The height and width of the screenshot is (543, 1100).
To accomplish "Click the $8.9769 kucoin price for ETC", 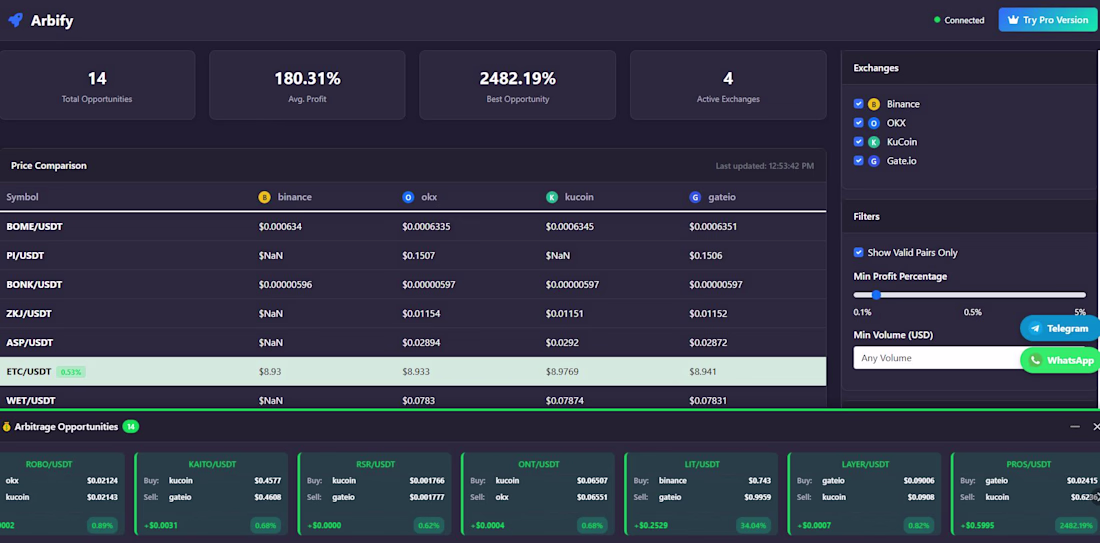I will tap(562, 372).
